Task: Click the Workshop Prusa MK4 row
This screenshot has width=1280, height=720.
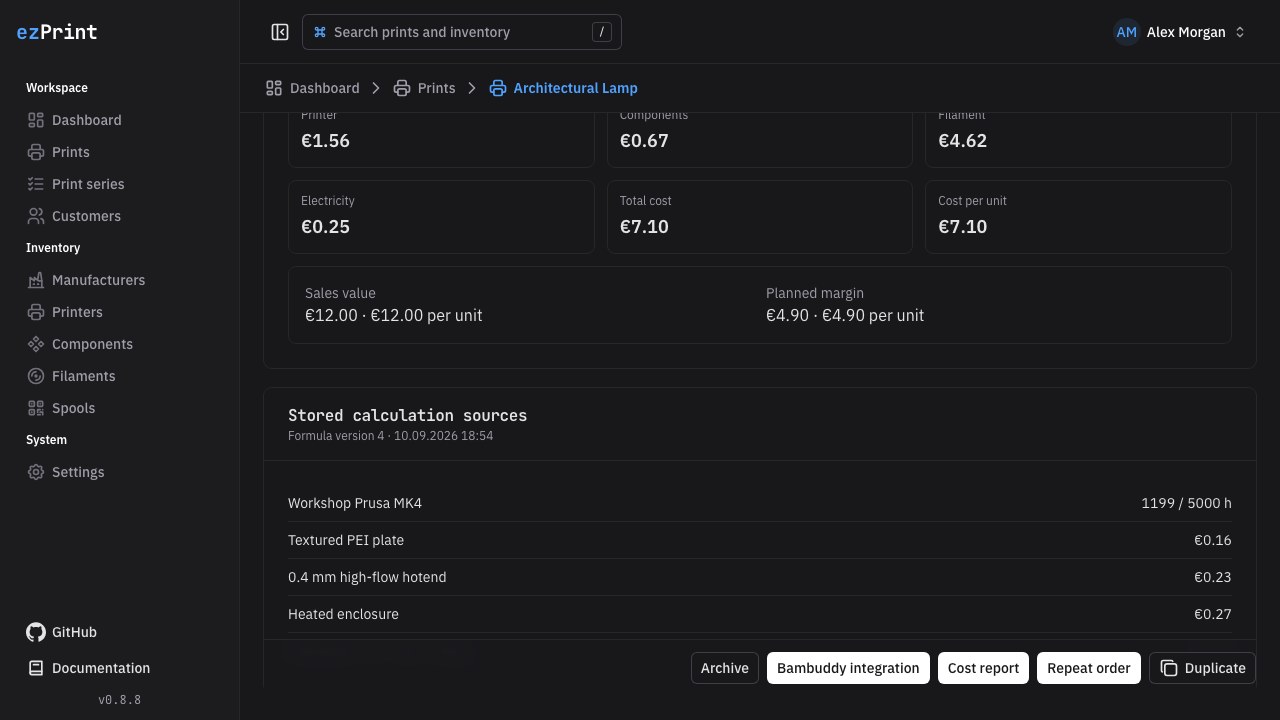Action: [760, 503]
